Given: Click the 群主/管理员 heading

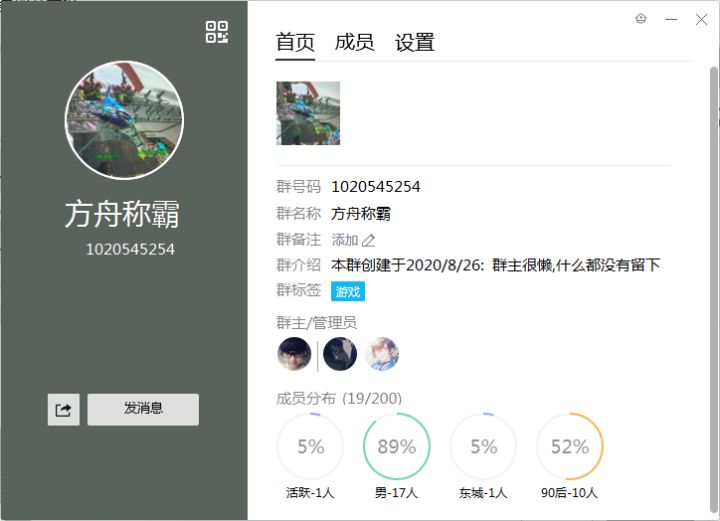Looking at the screenshot, I should 316,323.
